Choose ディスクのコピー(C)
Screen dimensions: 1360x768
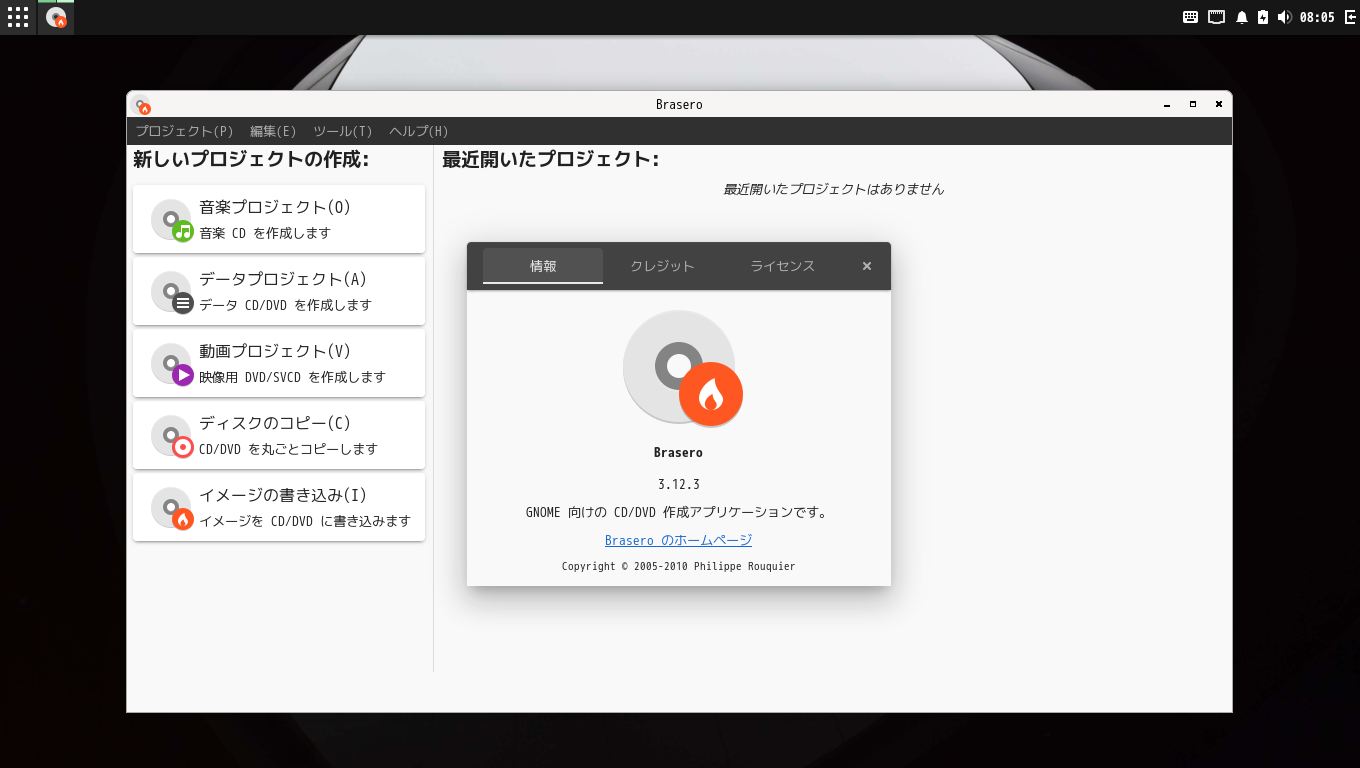279,435
